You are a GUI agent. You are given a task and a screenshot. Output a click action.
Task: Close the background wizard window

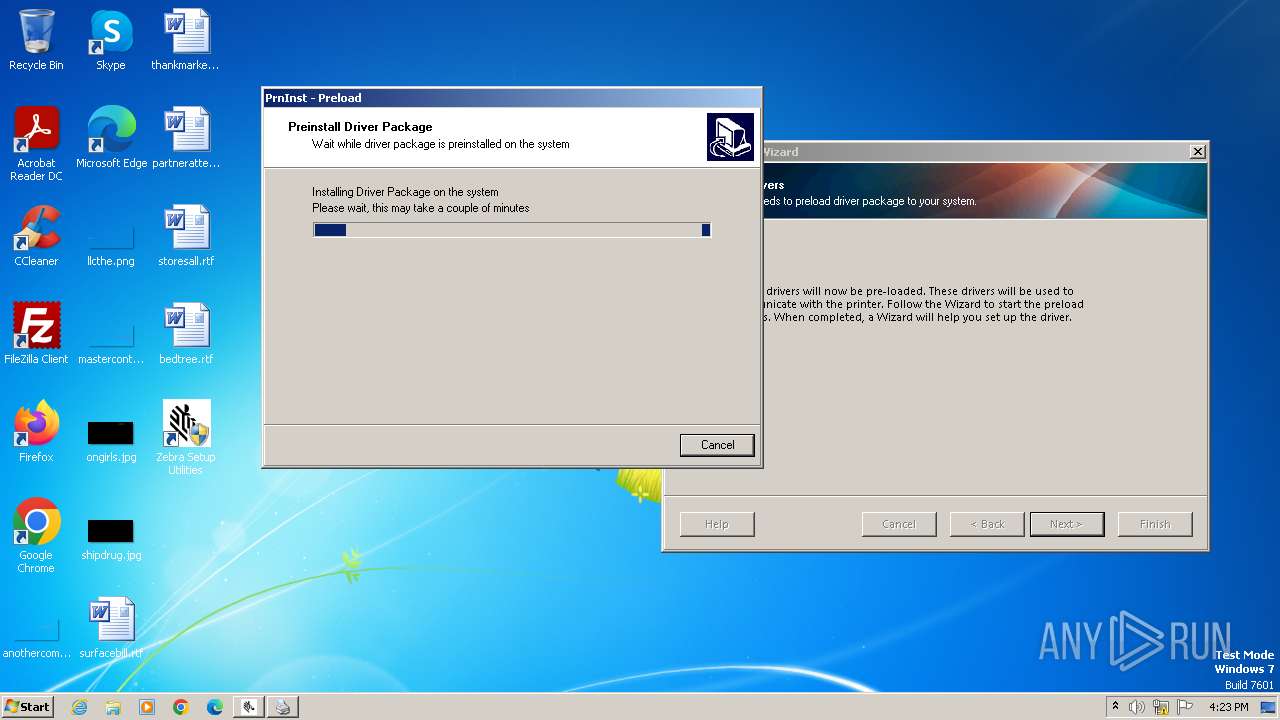(x=1197, y=152)
